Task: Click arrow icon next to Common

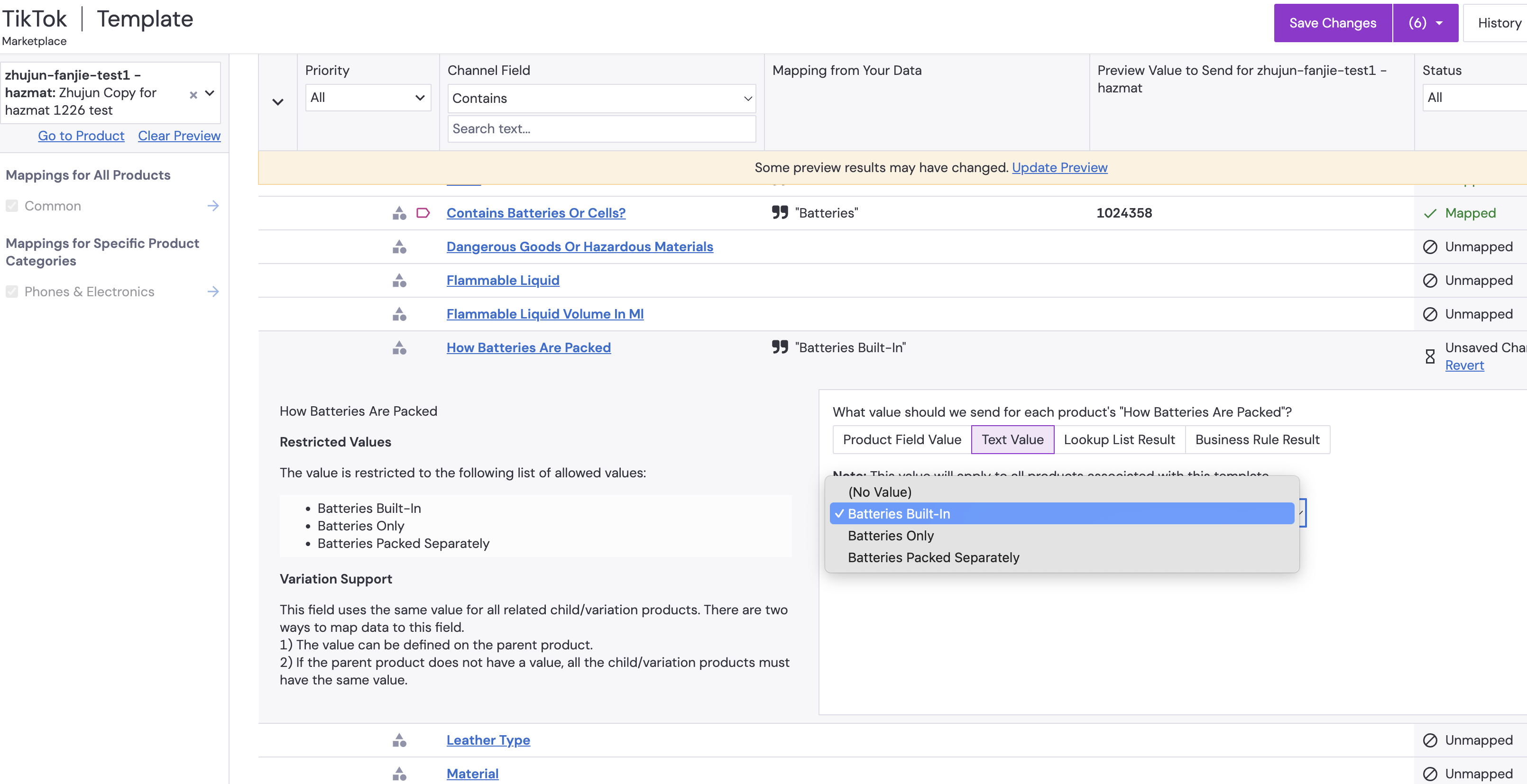Action: click(x=213, y=206)
